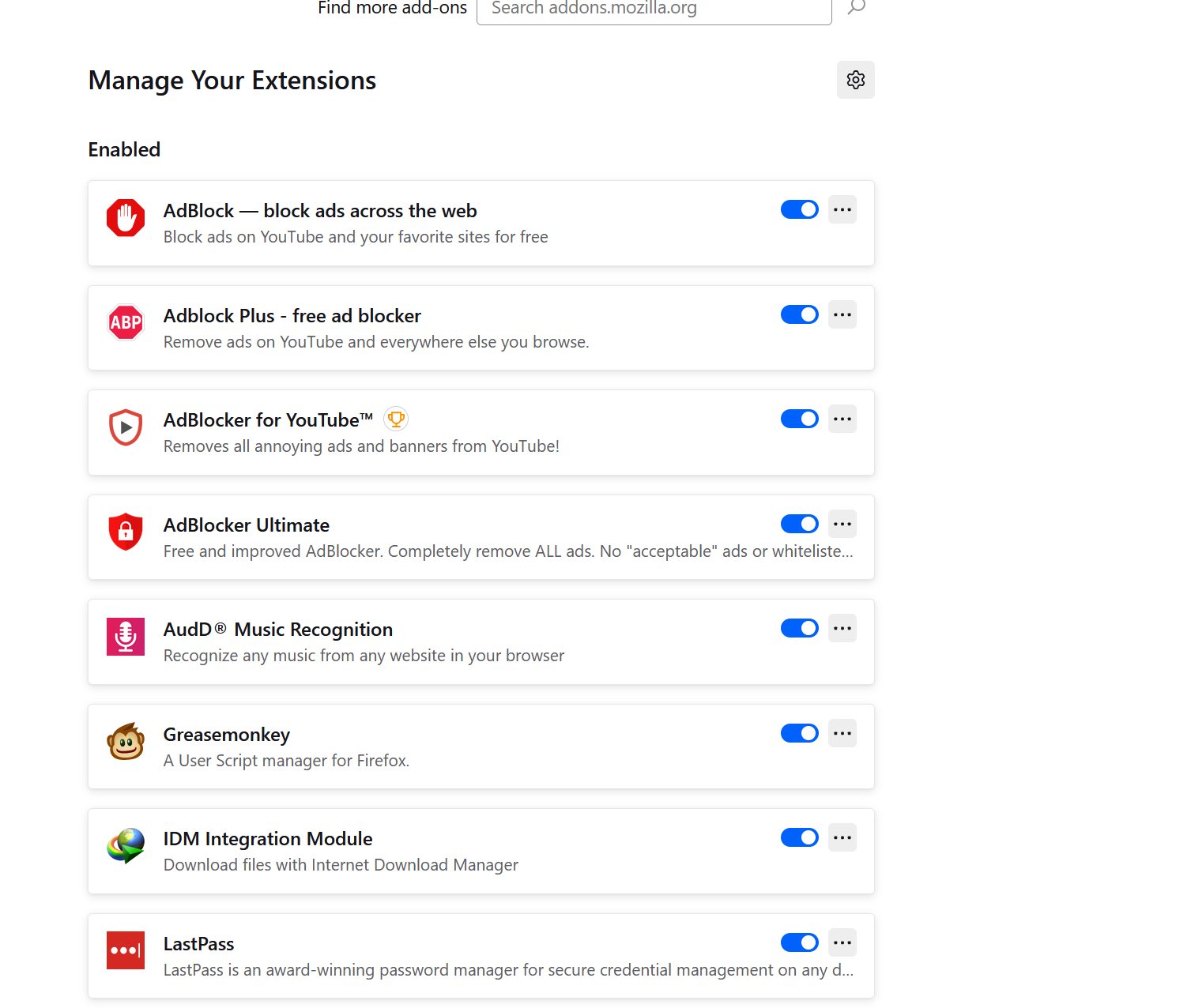Click the Greasemonkey monkey icon

coord(126,742)
